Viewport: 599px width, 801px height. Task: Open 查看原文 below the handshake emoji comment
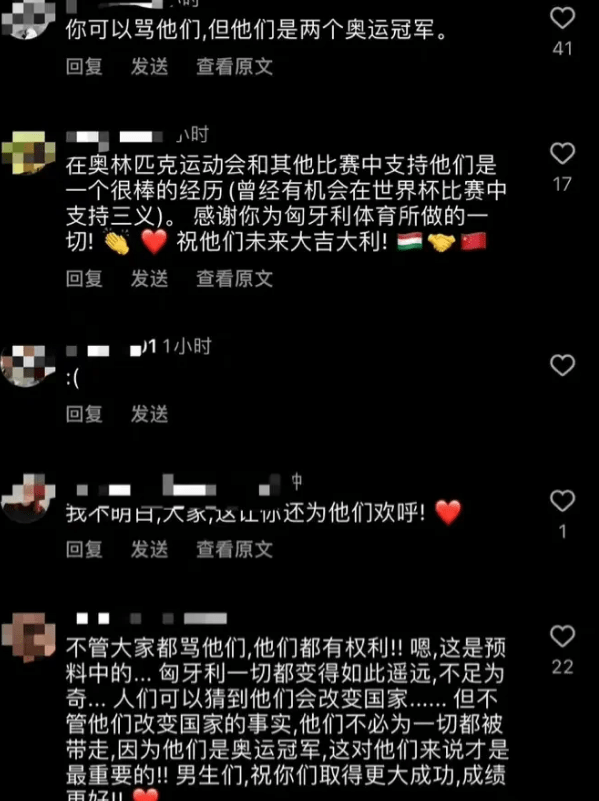234,278
